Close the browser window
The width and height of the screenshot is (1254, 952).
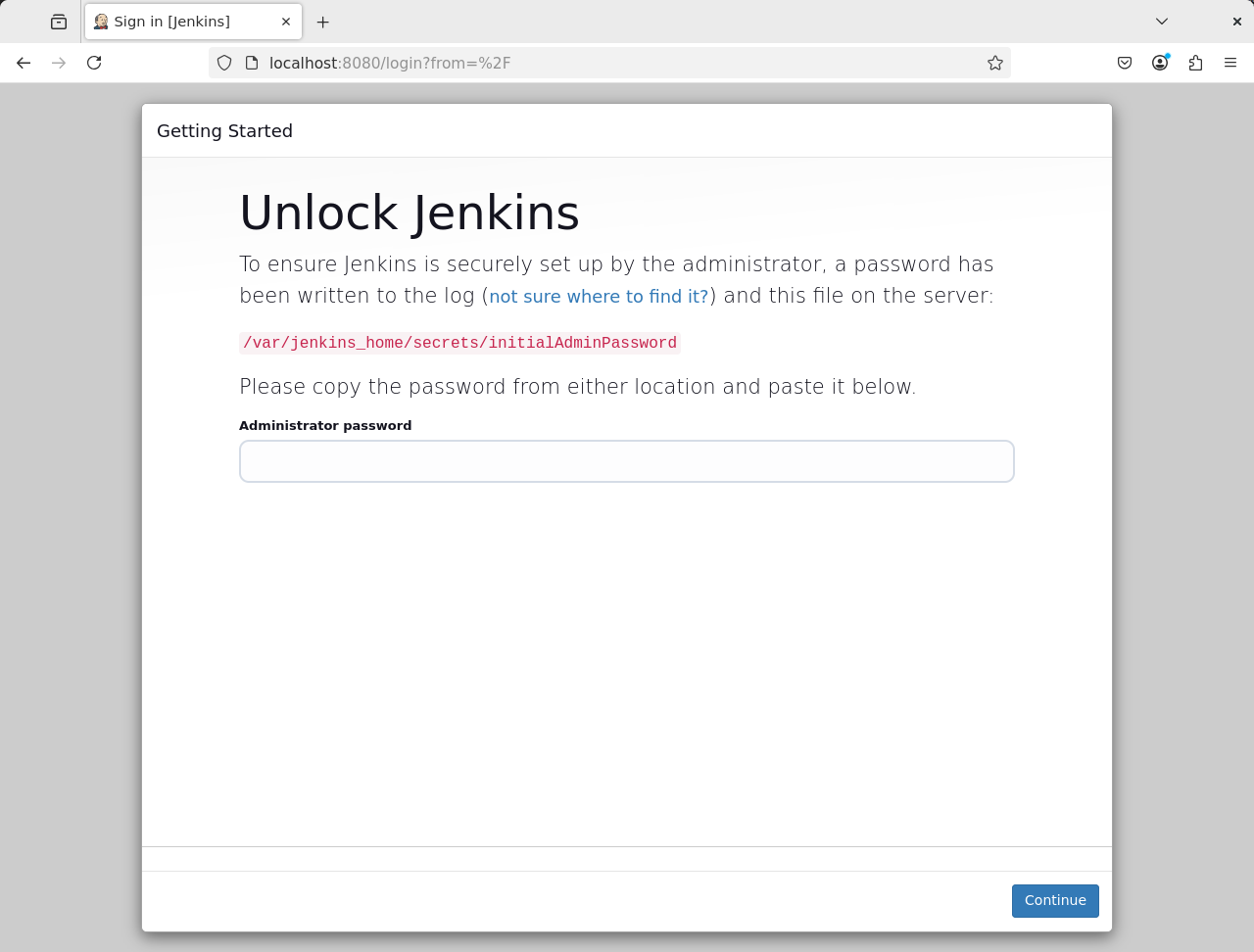tap(1236, 22)
